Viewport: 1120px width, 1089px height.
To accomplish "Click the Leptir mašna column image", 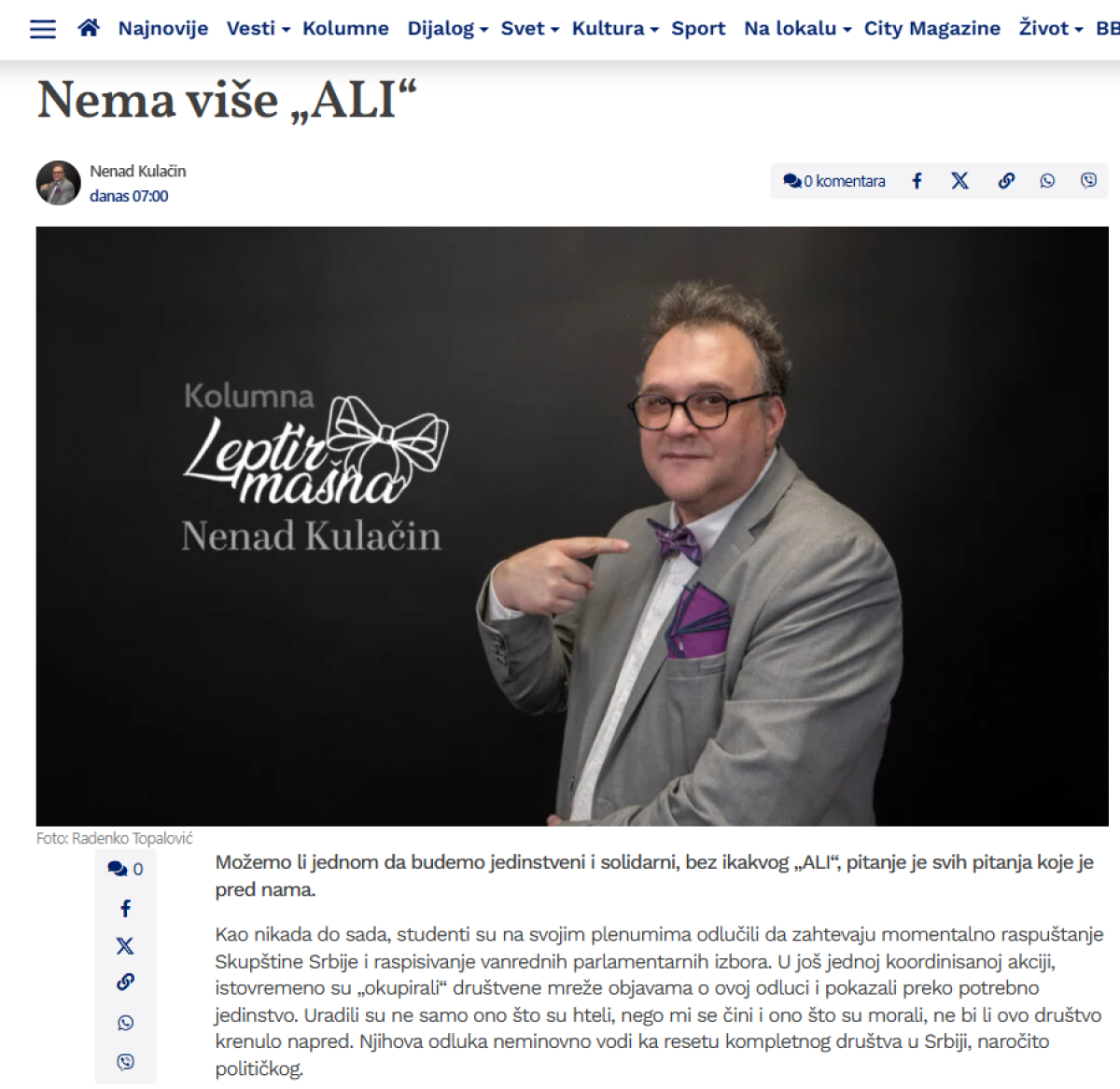I will tap(572, 526).
